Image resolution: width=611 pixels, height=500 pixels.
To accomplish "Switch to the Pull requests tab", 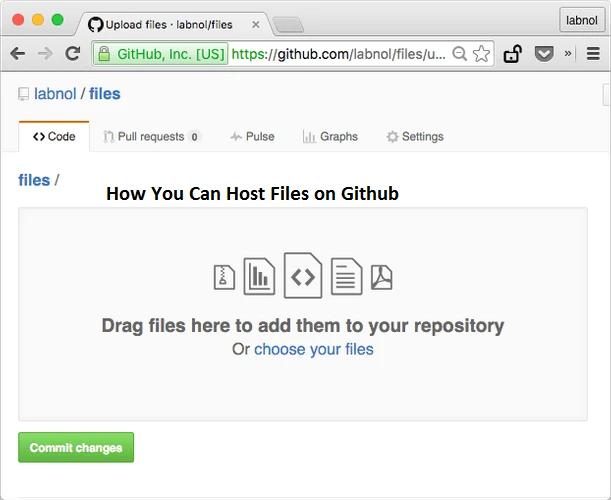I will [151, 137].
